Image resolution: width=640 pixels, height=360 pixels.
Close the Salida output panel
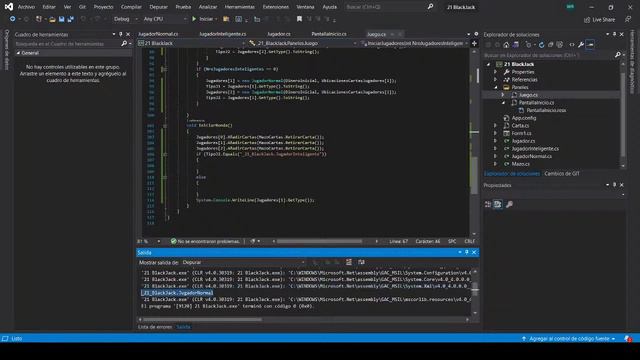point(474,253)
